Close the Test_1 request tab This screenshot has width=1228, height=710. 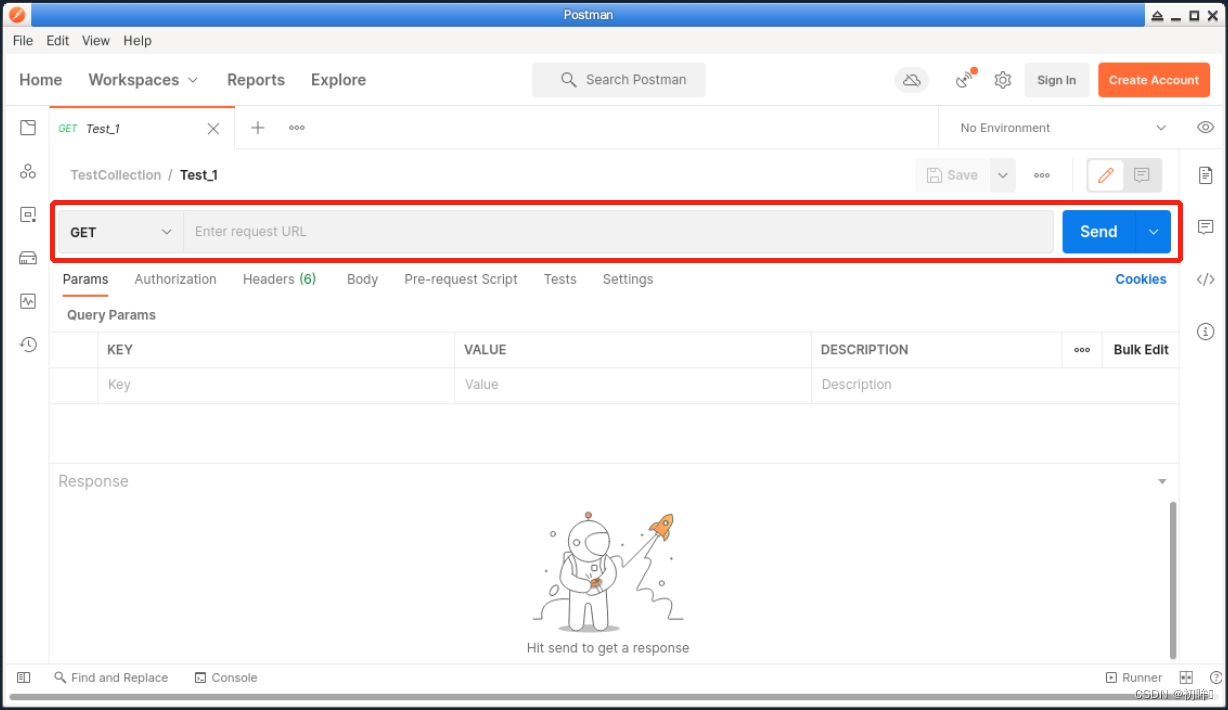[213, 128]
